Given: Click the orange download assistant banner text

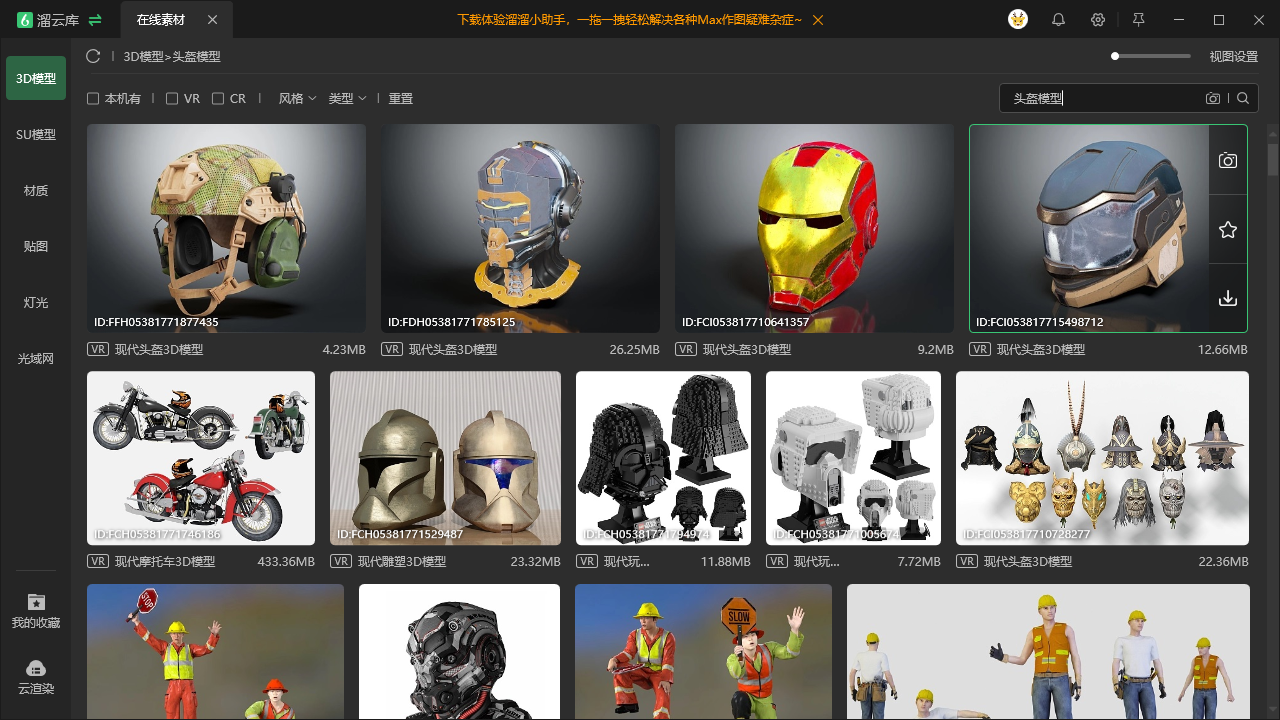Looking at the screenshot, I should click(x=629, y=20).
